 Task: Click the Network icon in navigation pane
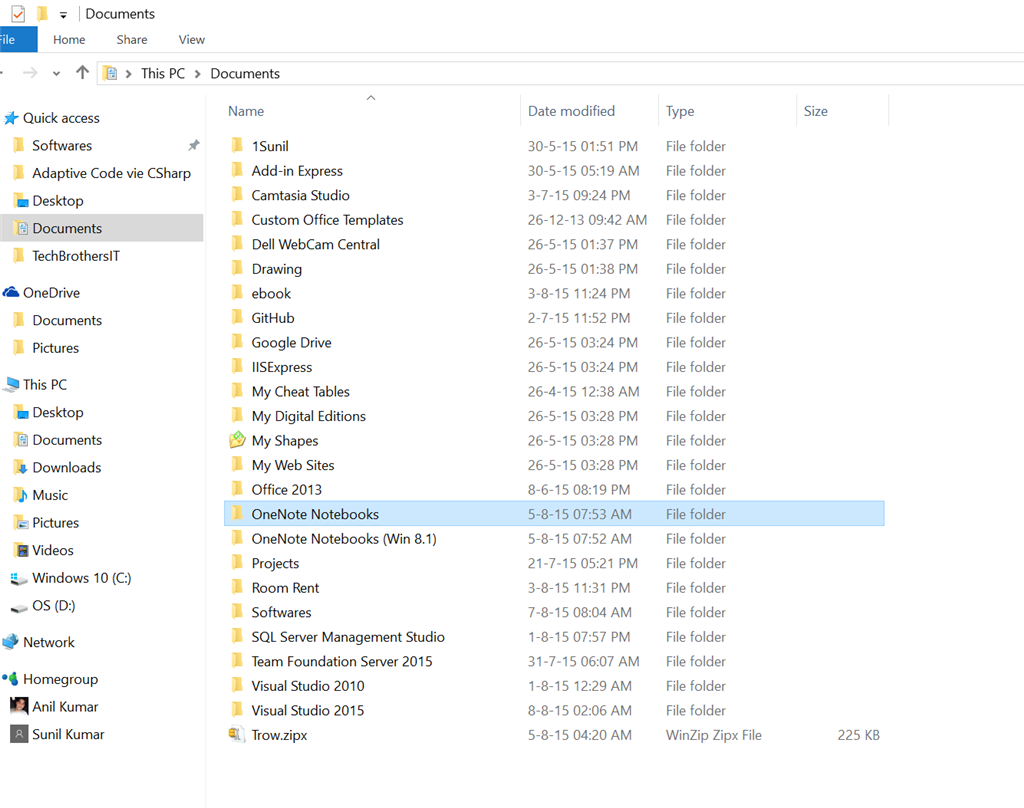pos(11,642)
